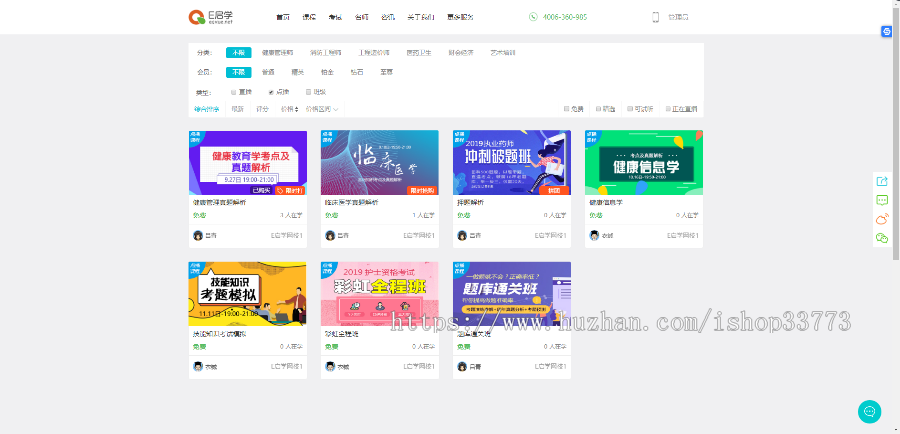Open the 彩虹全程班 course thumbnail
Image resolution: width=900 pixels, height=434 pixels.
coord(380,294)
